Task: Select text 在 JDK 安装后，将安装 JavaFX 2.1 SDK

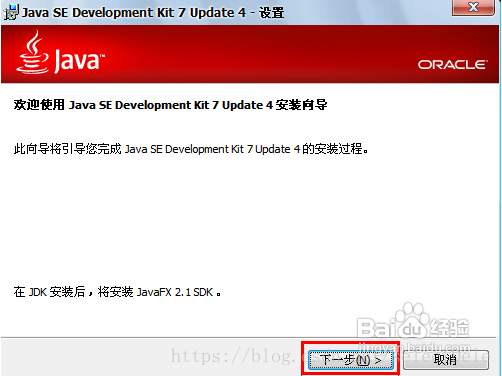Action: (x=117, y=292)
